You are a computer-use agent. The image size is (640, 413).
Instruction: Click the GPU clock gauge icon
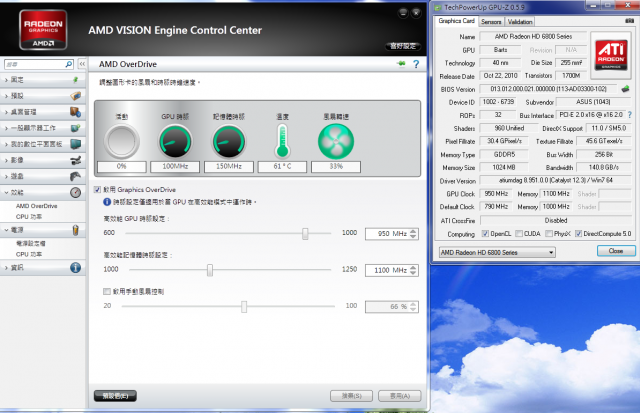(175, 142)
